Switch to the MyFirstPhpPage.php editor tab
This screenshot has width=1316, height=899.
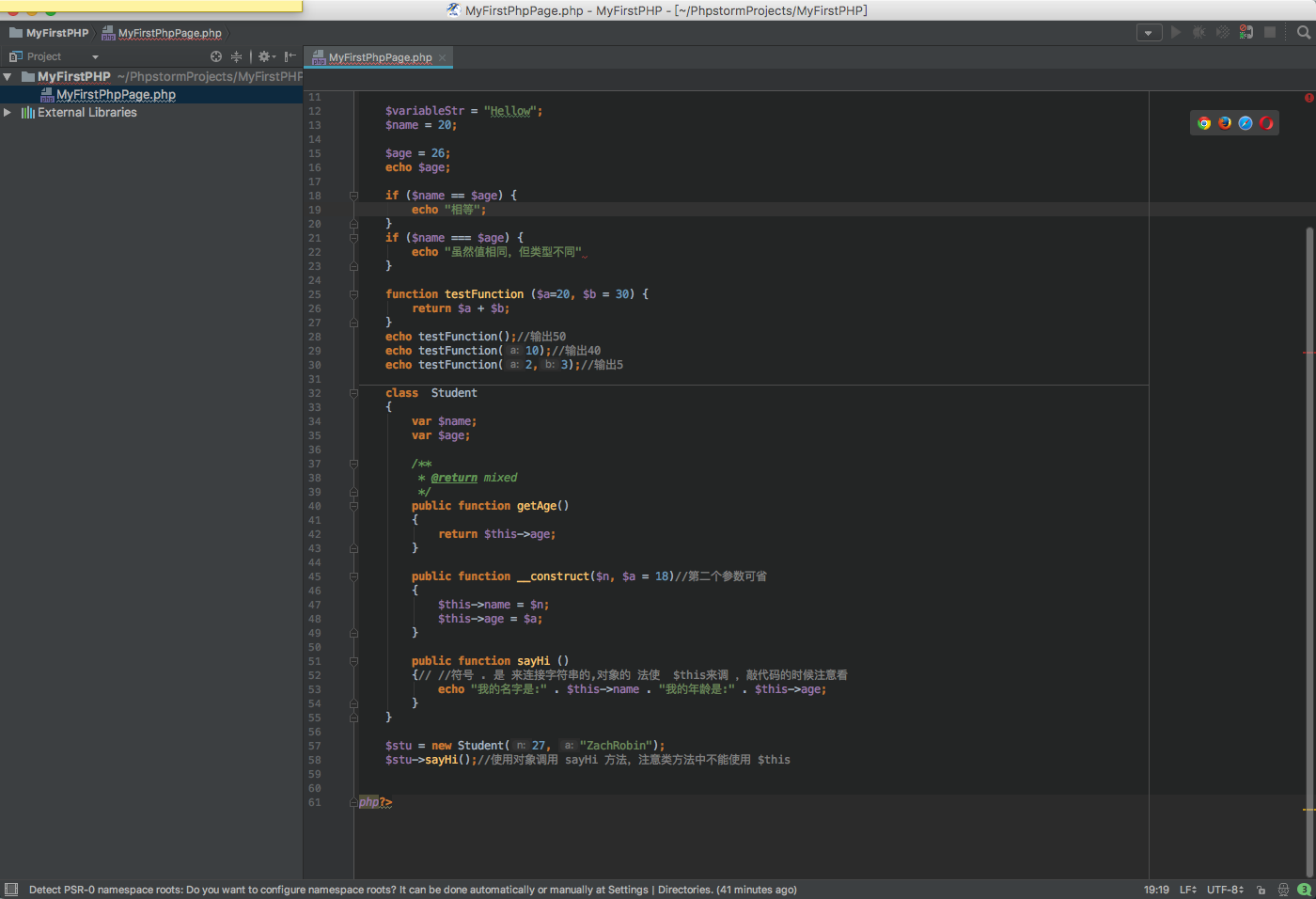pos(379,56)
